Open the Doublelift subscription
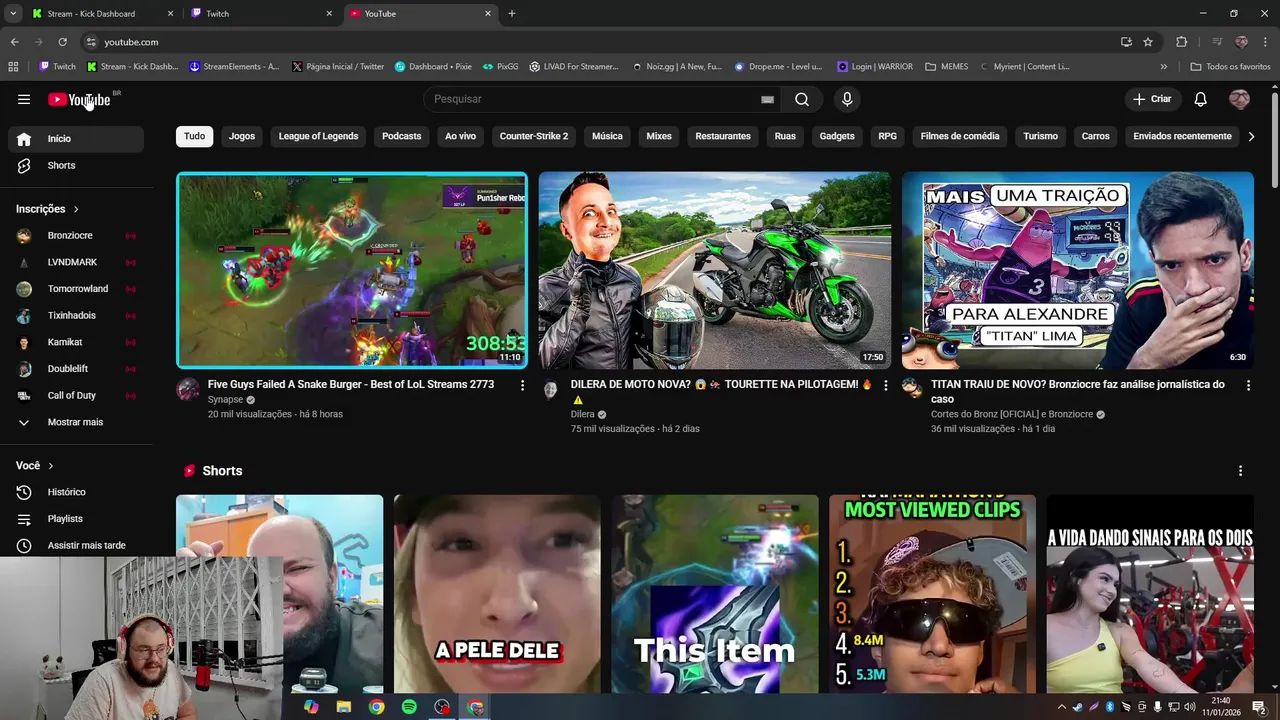 point(76,369)
